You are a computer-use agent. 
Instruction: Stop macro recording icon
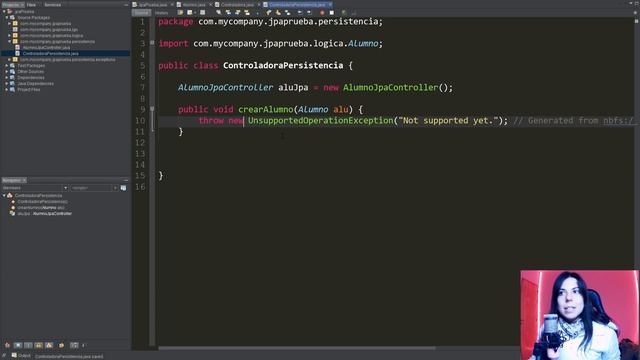[332, 13]
